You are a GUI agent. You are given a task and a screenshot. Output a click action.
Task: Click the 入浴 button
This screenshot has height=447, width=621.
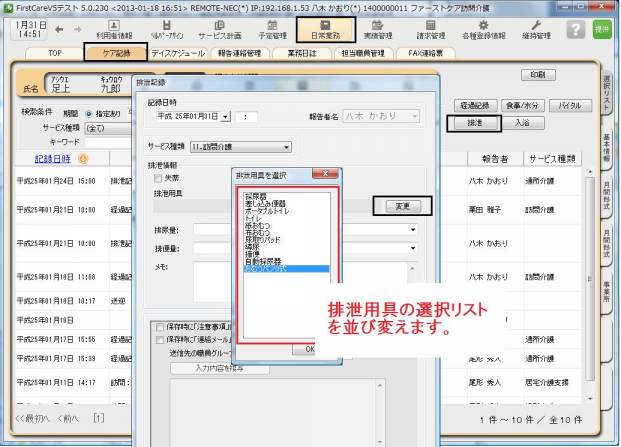click(x=522, y=124)
